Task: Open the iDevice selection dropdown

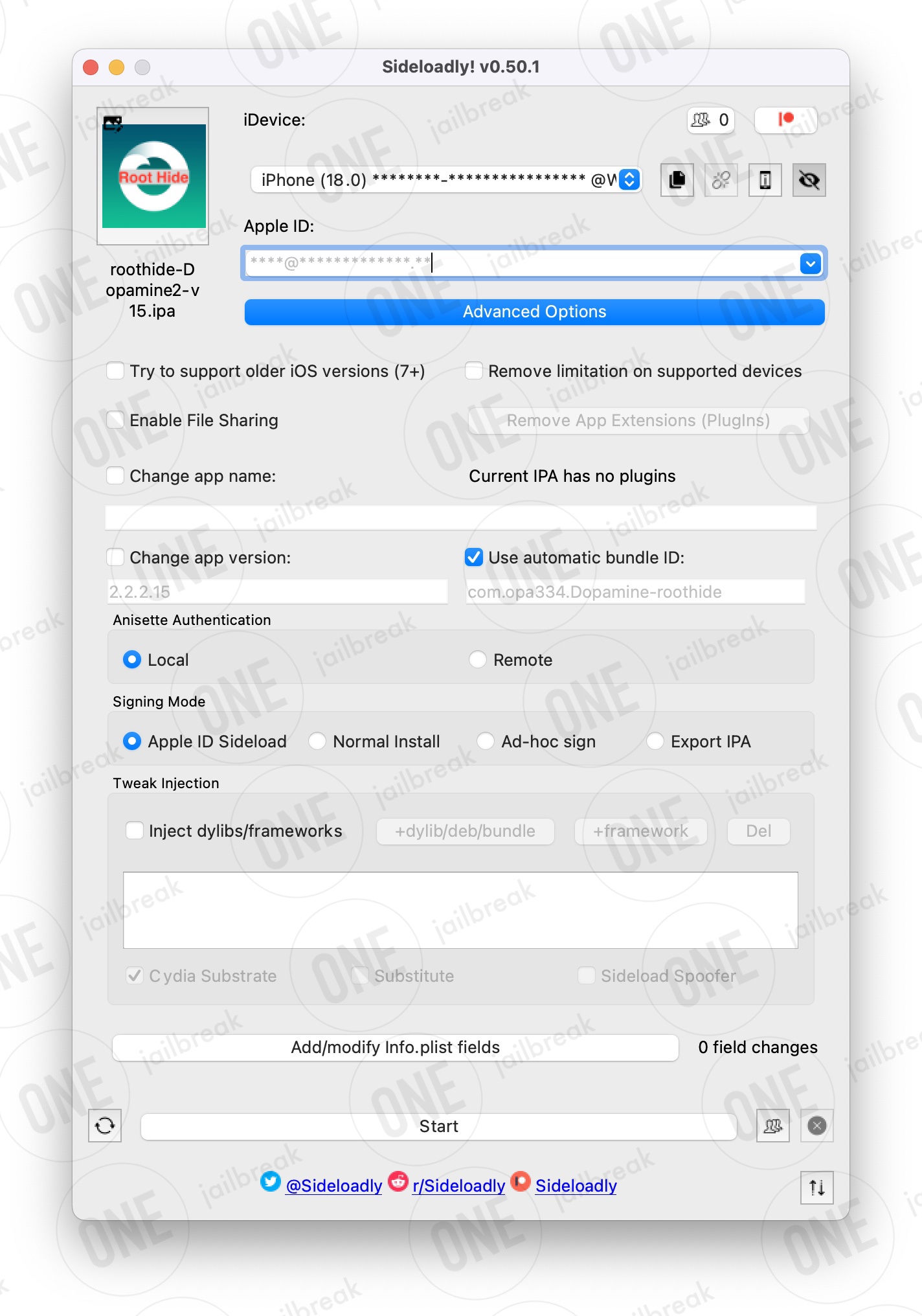Action: pyautogui.click(x=445, y=179)
